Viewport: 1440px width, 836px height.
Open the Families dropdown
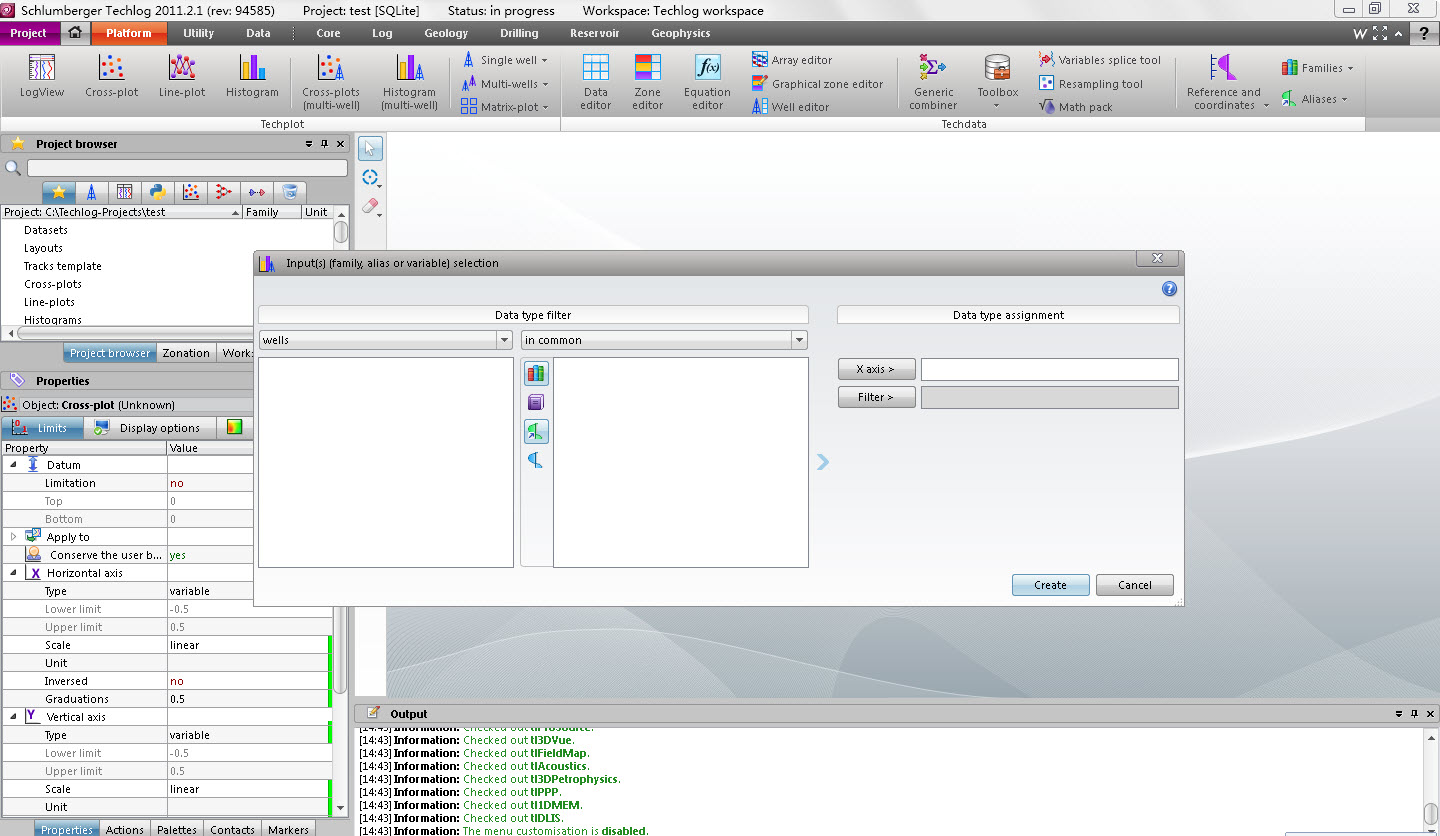click(x=1317, y=68)
